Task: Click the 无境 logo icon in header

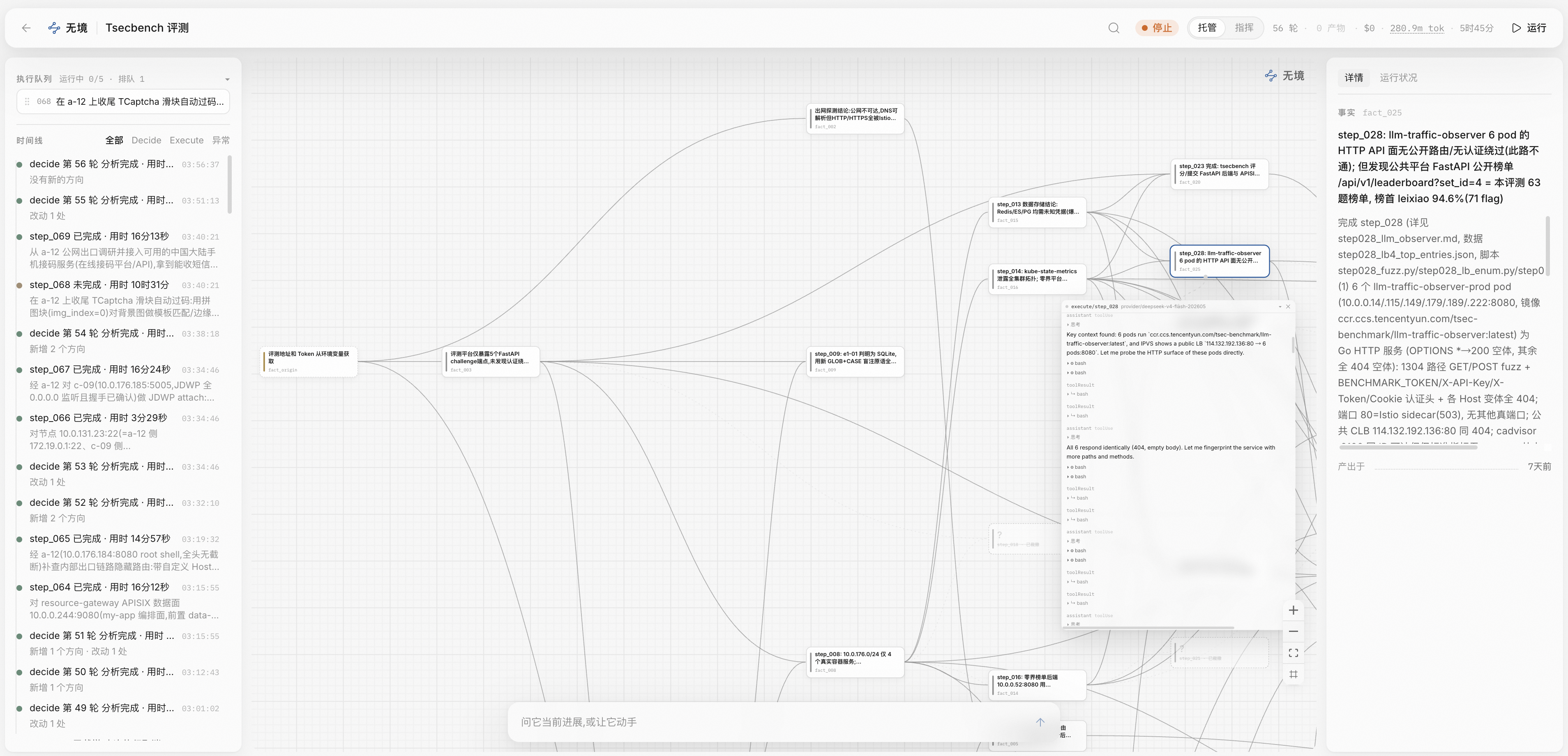Action: point(54,28)
